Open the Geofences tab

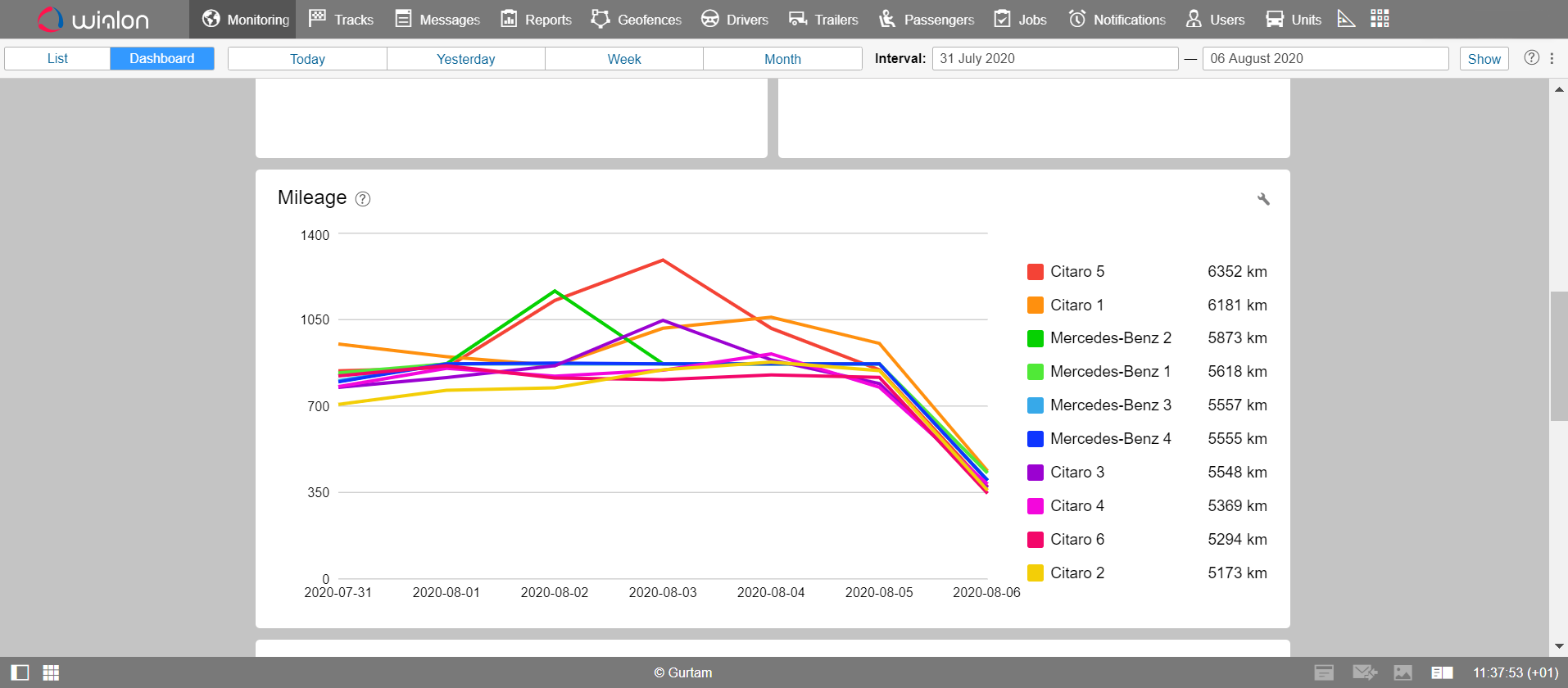point(637,19)
